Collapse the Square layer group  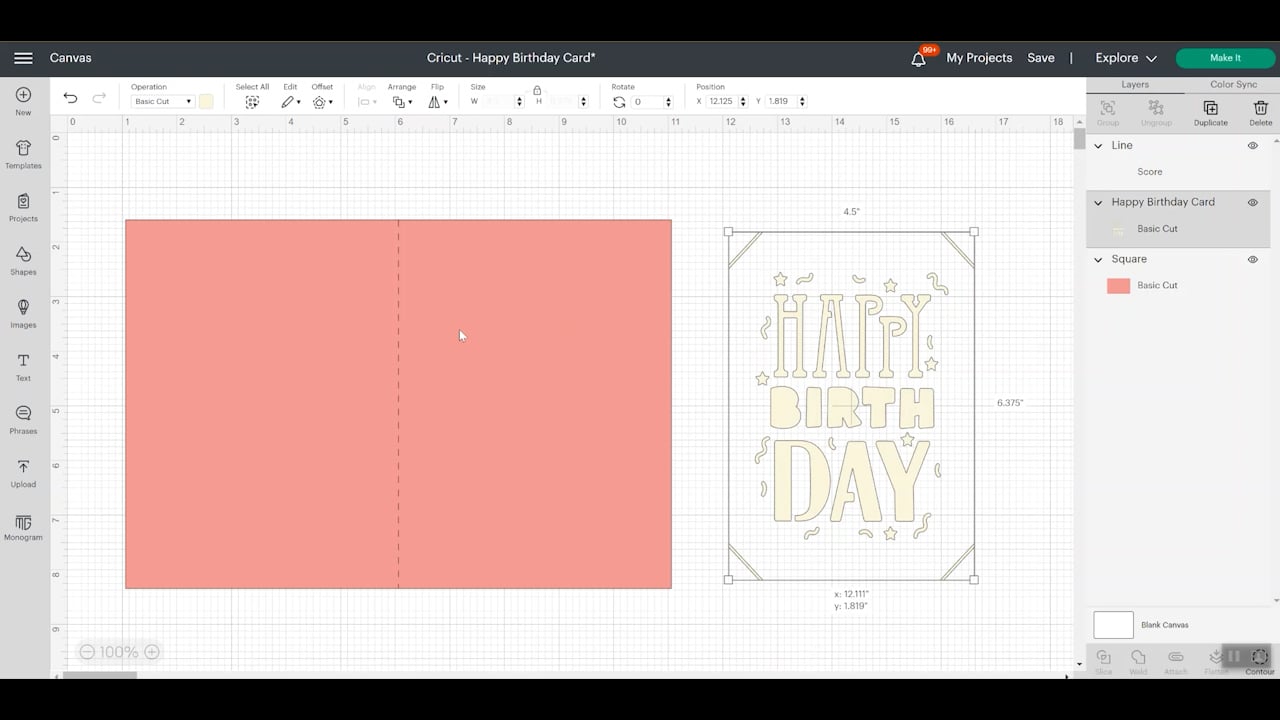pos(1098,259)
